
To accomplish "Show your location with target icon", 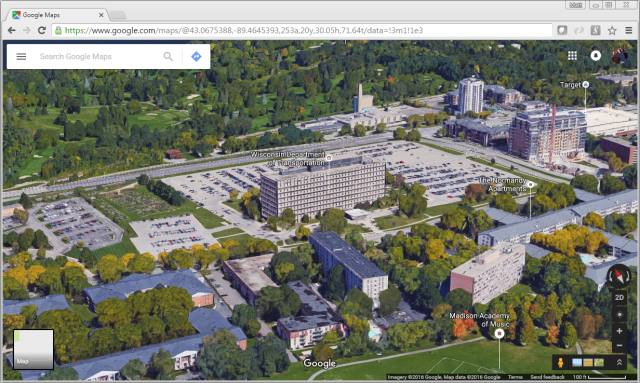I will (x=619, y=314).
